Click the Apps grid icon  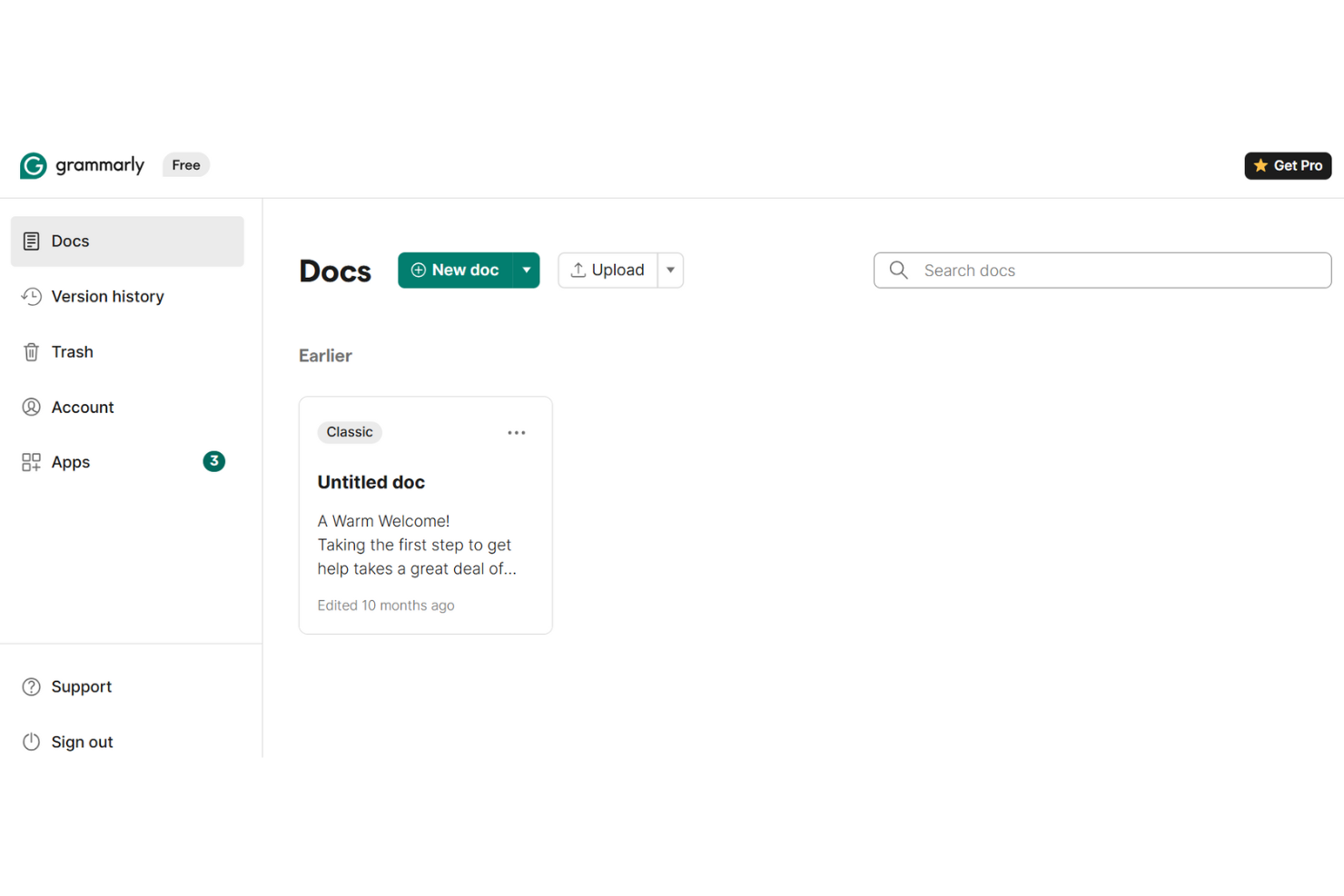[x=32, y=462]
